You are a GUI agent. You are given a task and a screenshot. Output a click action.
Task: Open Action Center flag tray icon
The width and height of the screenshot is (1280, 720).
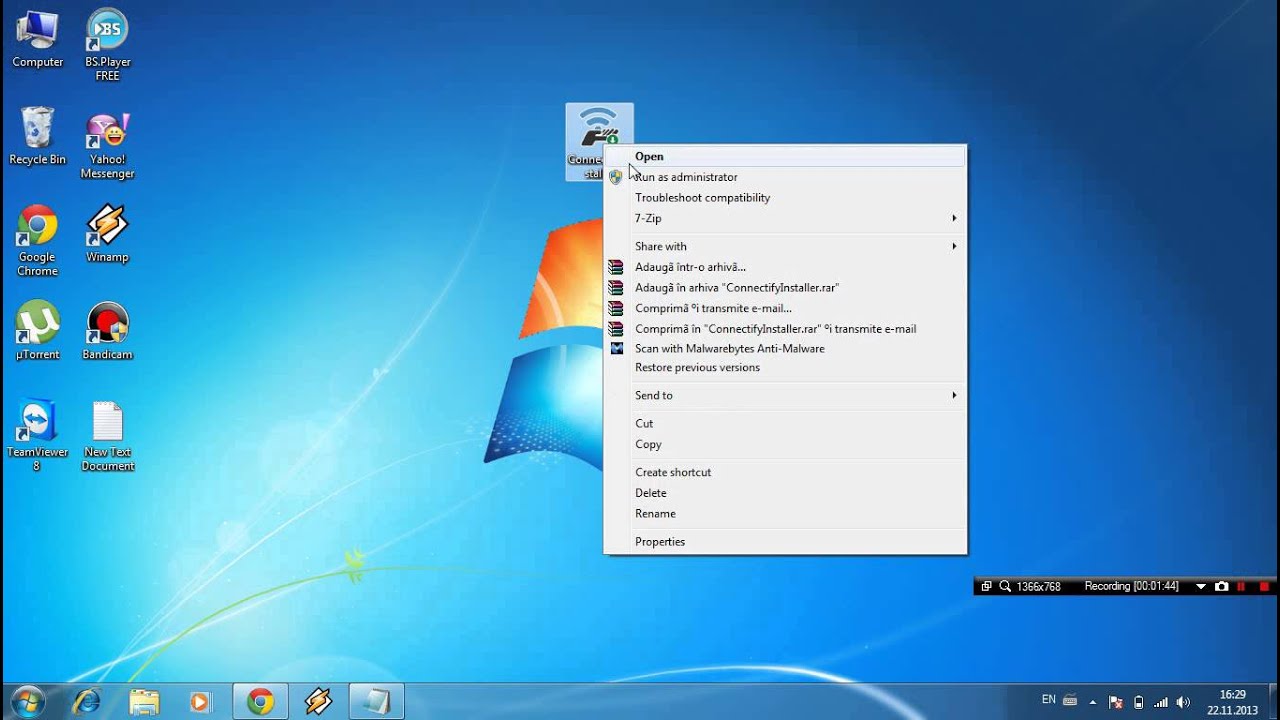[1115, 702]
